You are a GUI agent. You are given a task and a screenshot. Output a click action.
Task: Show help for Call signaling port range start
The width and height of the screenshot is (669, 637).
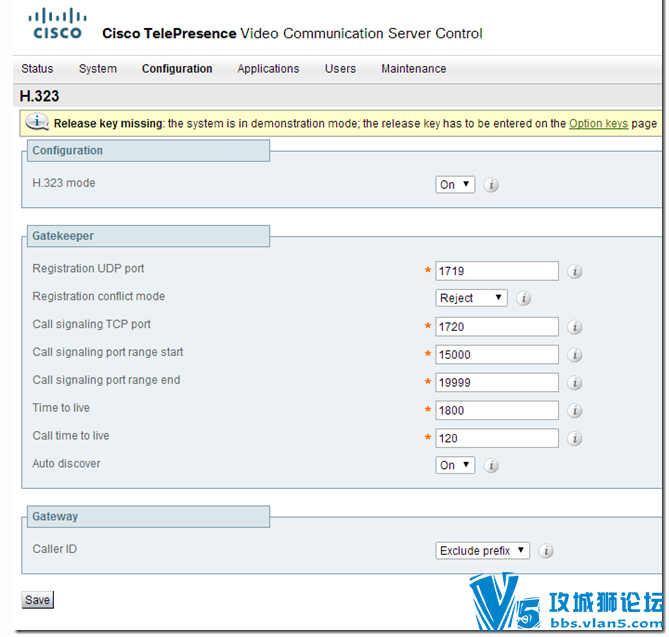(575, 355)
